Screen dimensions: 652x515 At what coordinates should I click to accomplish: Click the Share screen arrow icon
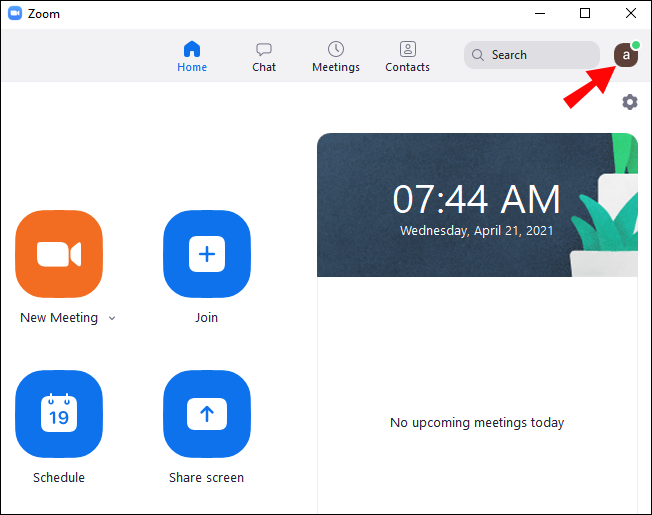pyautogui.click(x=207, y=414)
